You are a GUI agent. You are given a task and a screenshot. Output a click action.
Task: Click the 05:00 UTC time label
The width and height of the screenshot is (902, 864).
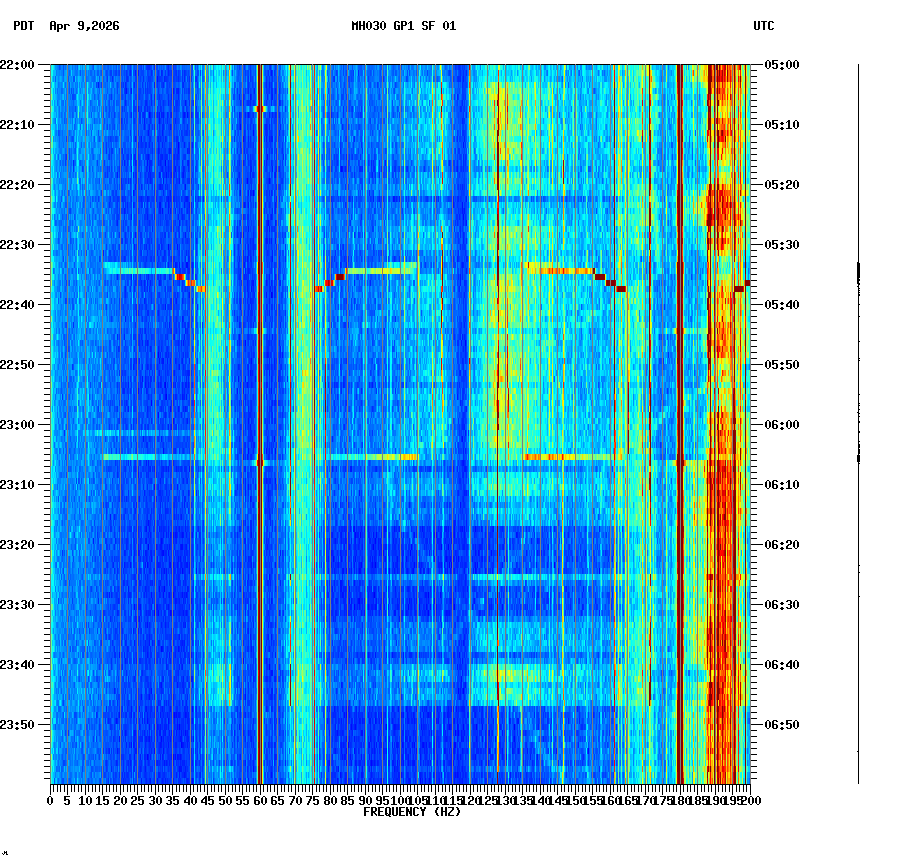(782, 65)
